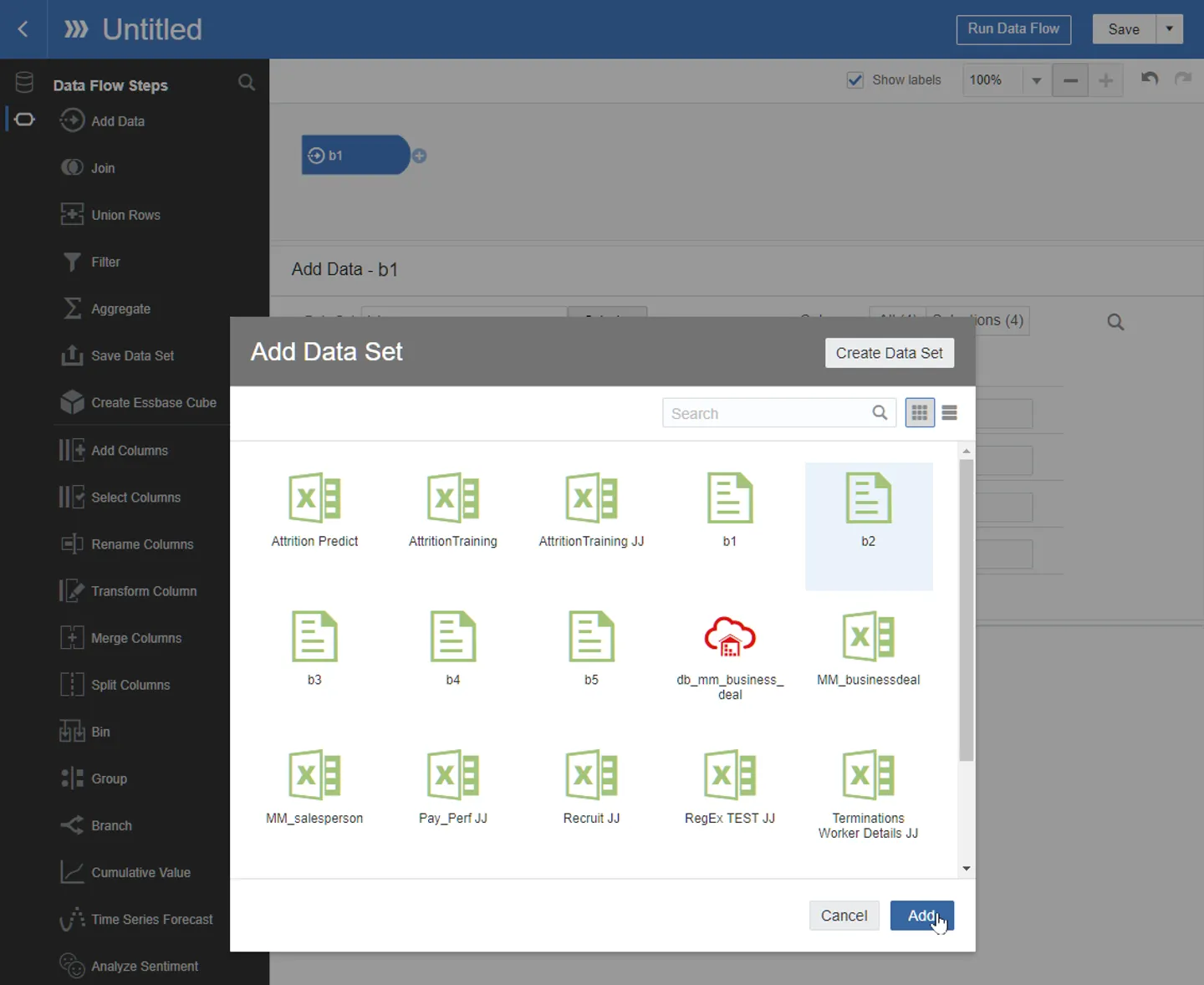This screenshot has width=1204, height=985.
Task: Click the Save Data Set step icon
Action: (x=72, y=355)
